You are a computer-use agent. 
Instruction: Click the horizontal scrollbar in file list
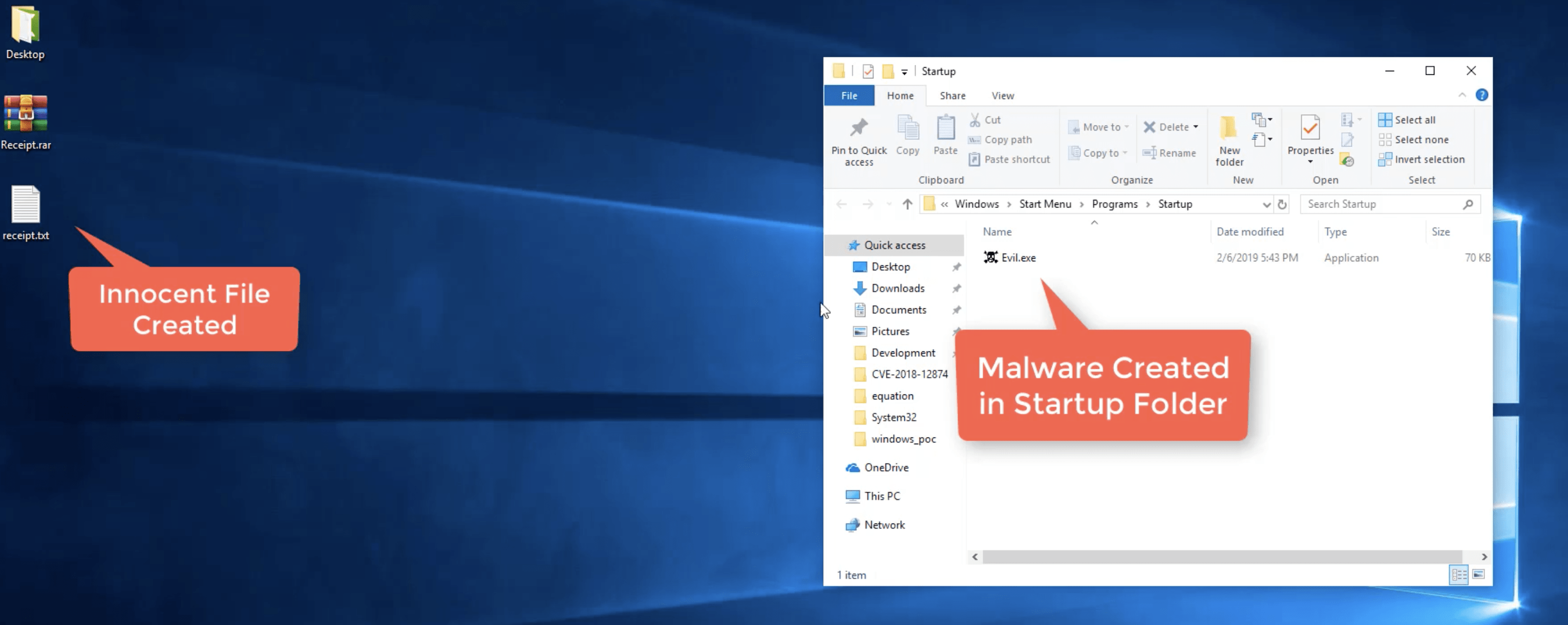[x=1222, y=557]
